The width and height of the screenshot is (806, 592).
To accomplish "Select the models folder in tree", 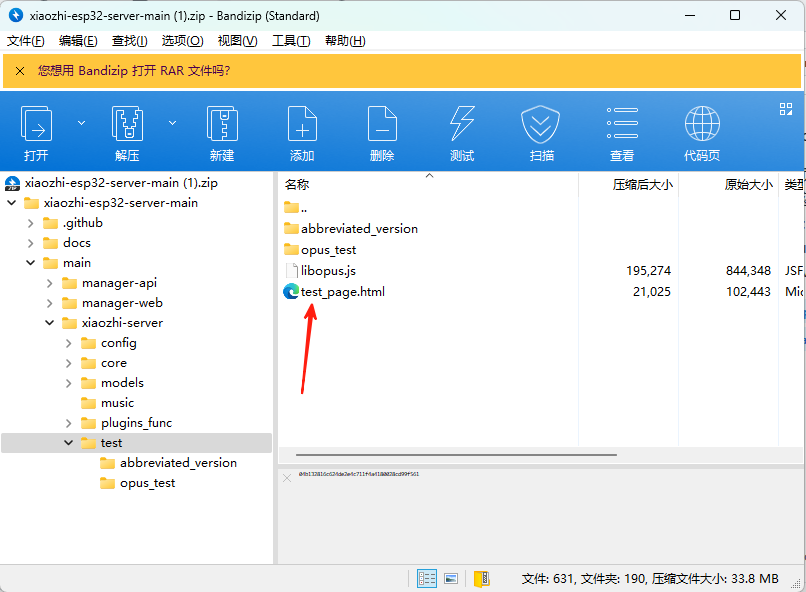I will click(x=122, y=383).
